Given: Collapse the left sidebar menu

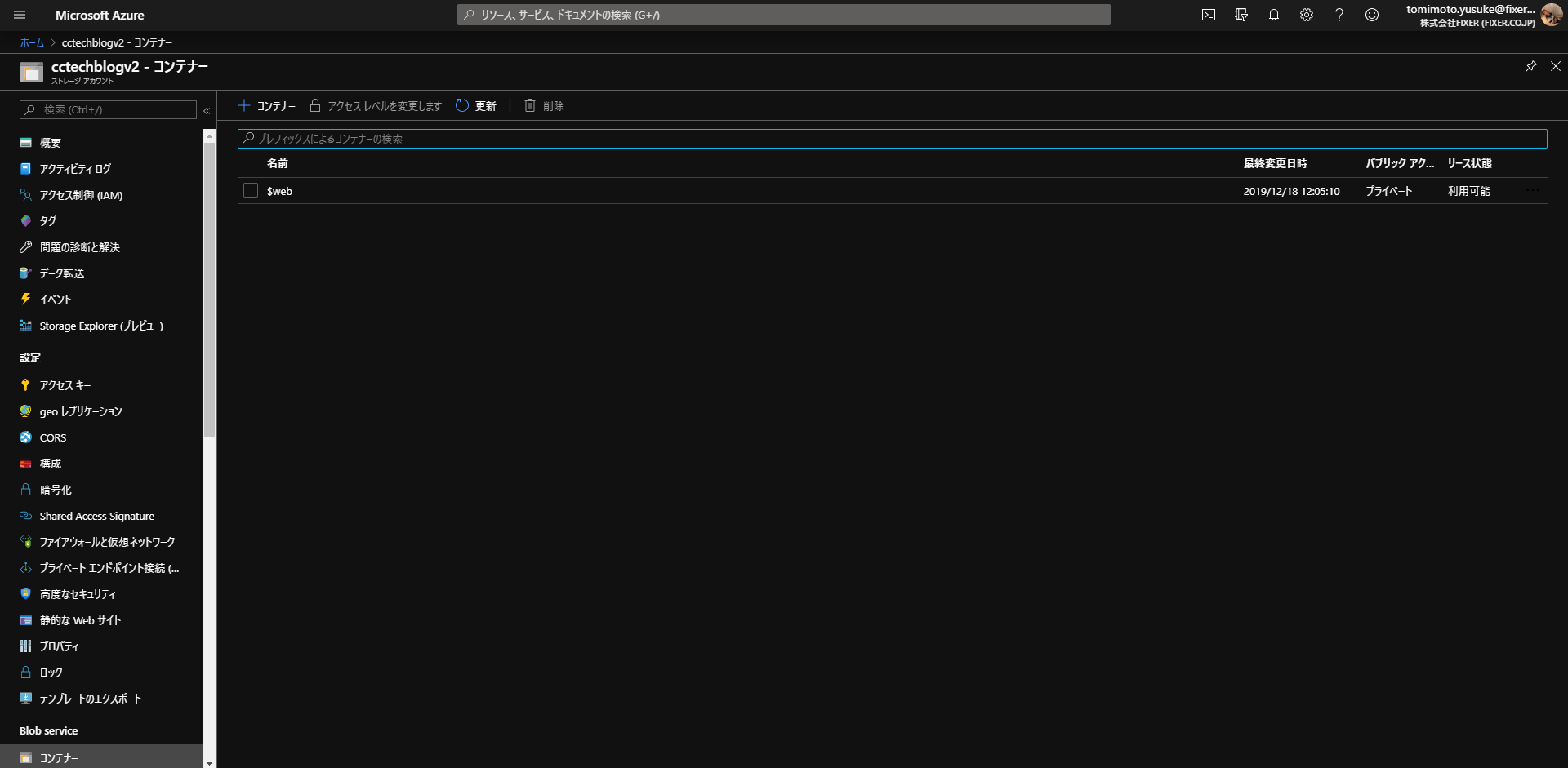Looking at the screenshot, I should coord(207,110).
